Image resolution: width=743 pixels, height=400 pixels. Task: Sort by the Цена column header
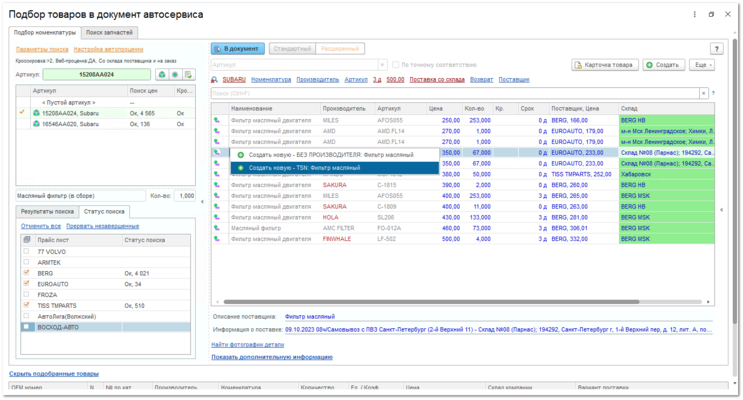coord(444,109)
